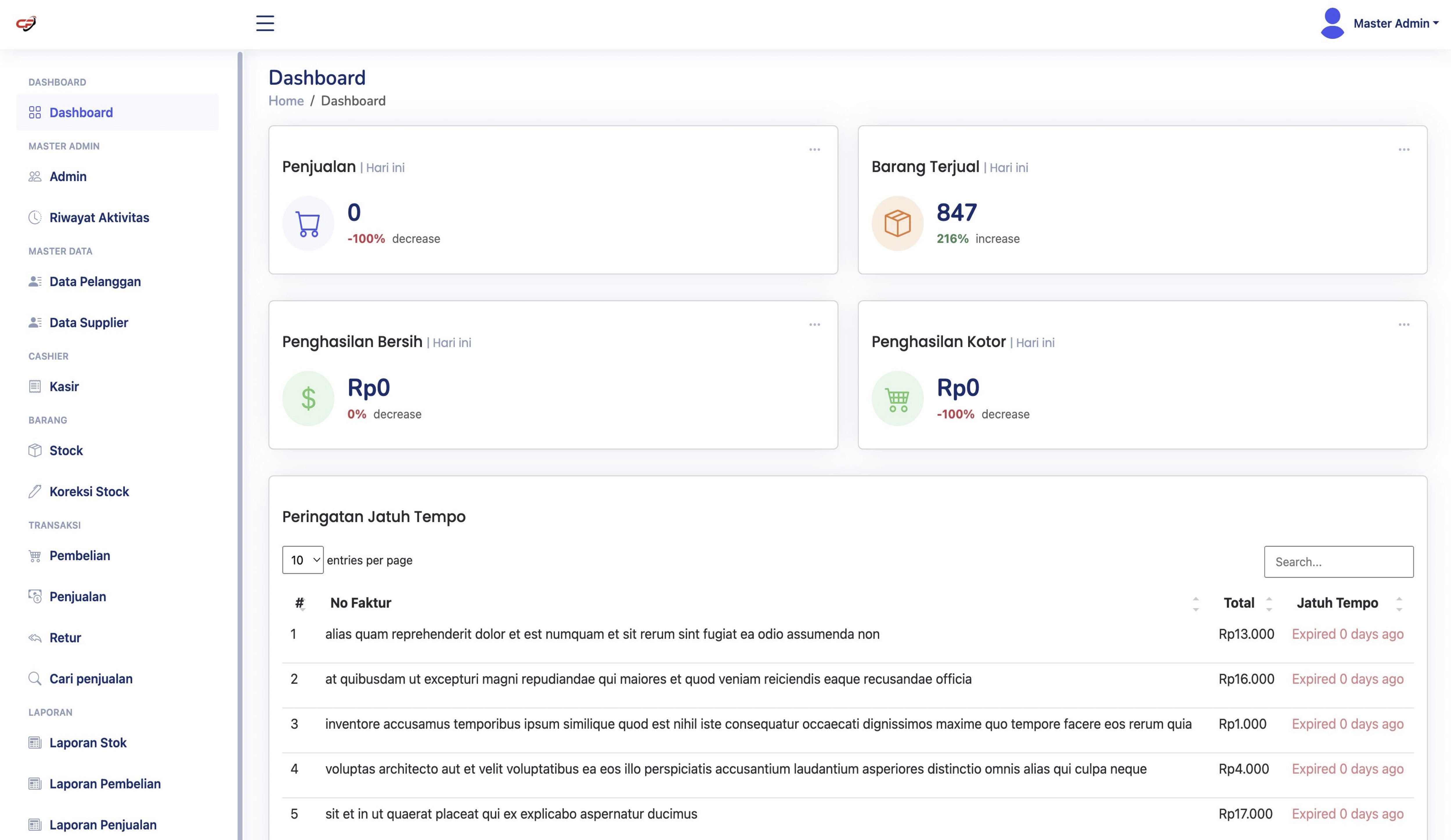Open the entries per page dropdown
The height and width of the screenshot is (840, 1451).
303,560
